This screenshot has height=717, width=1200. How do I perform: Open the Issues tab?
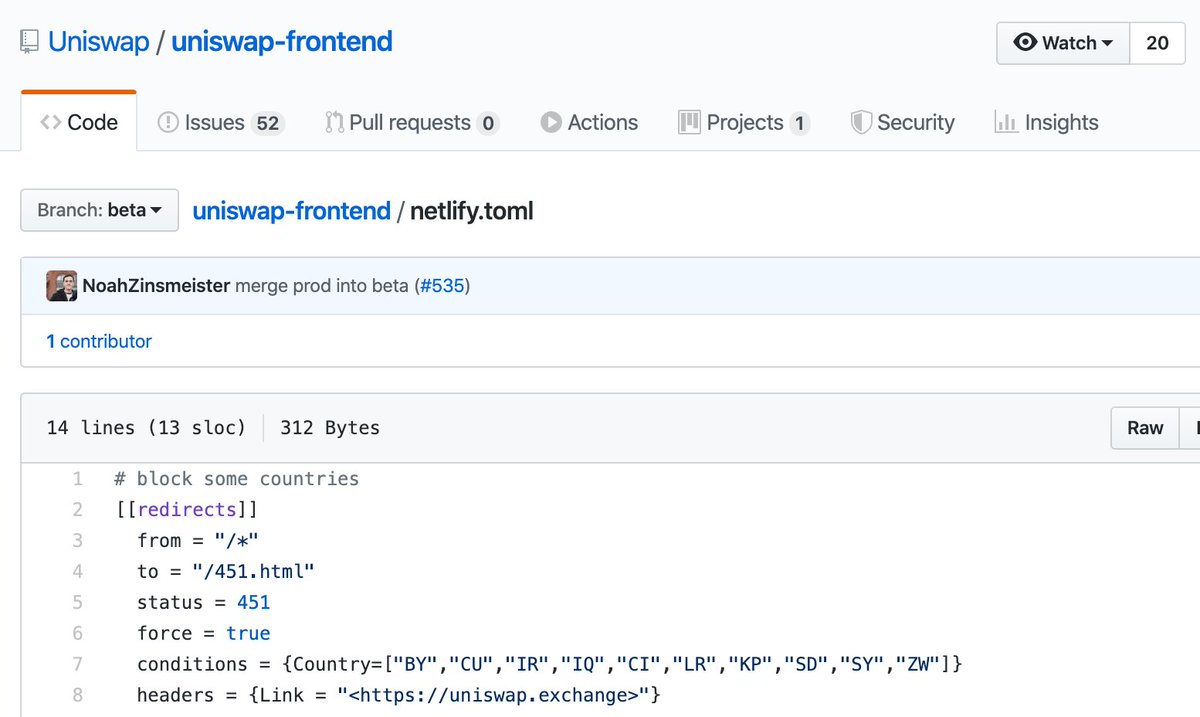[x=221, y=122]
